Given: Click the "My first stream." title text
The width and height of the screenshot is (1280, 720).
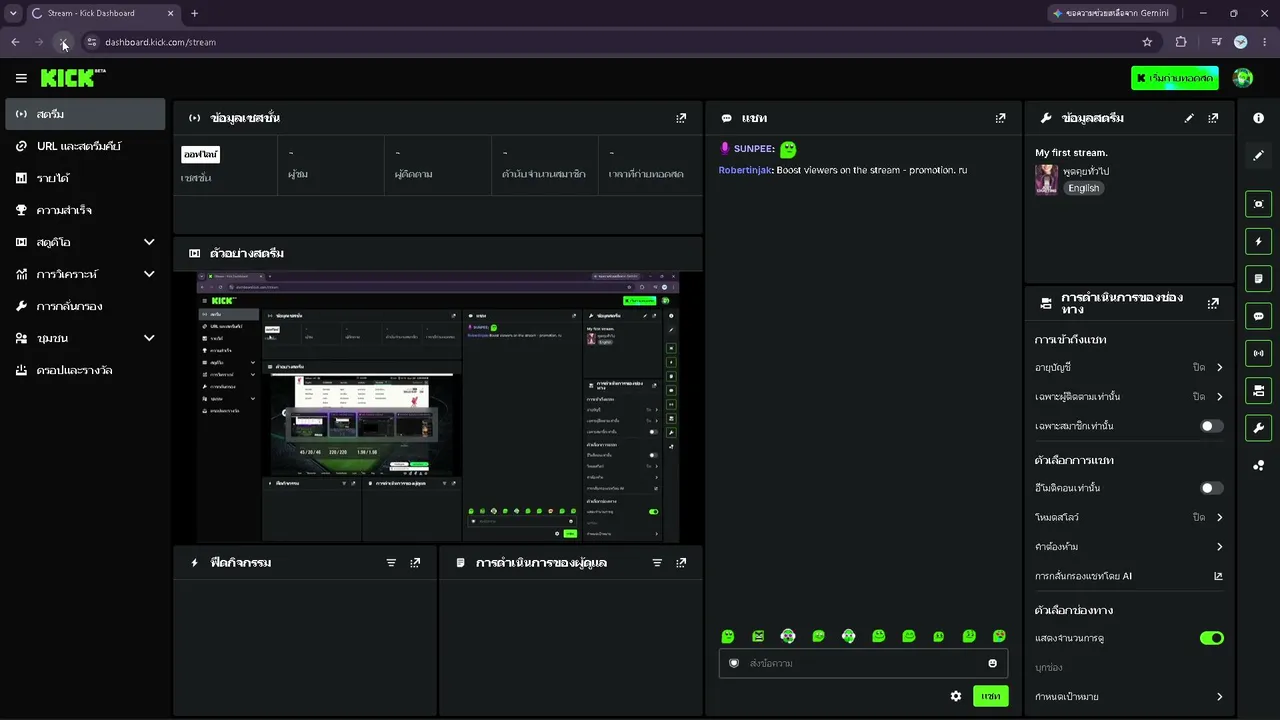Looking at the screenshot, I should point(1071,153).
